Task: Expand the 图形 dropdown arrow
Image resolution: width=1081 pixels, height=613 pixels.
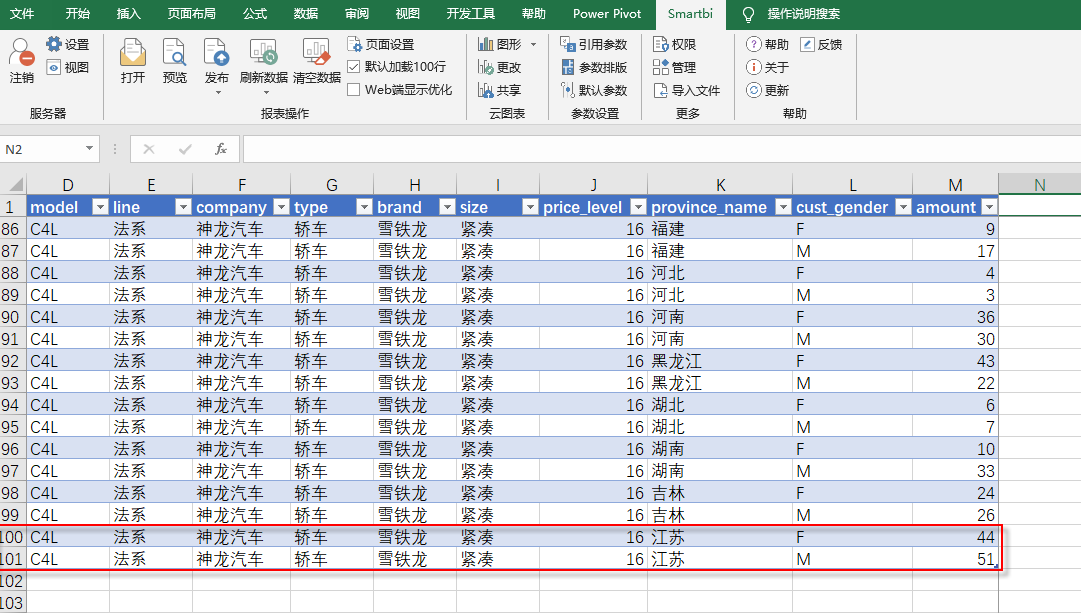Action: point(534,45)
